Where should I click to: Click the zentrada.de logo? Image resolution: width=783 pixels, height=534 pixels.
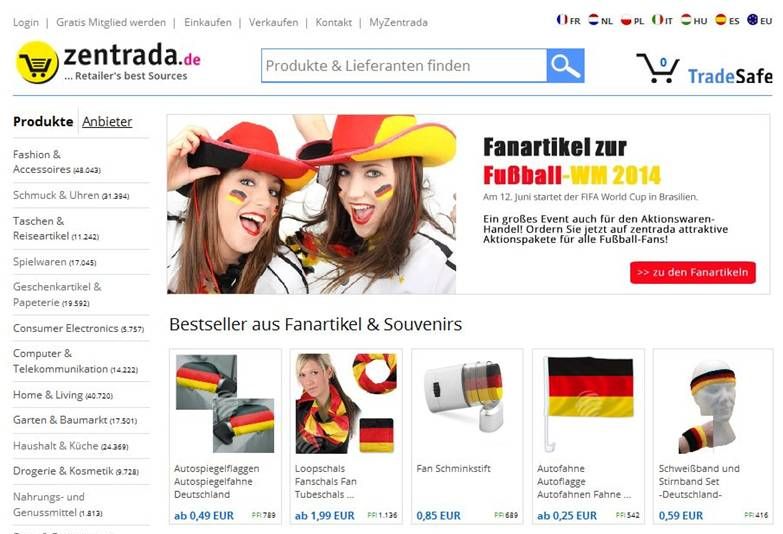(x=108, y=62)
